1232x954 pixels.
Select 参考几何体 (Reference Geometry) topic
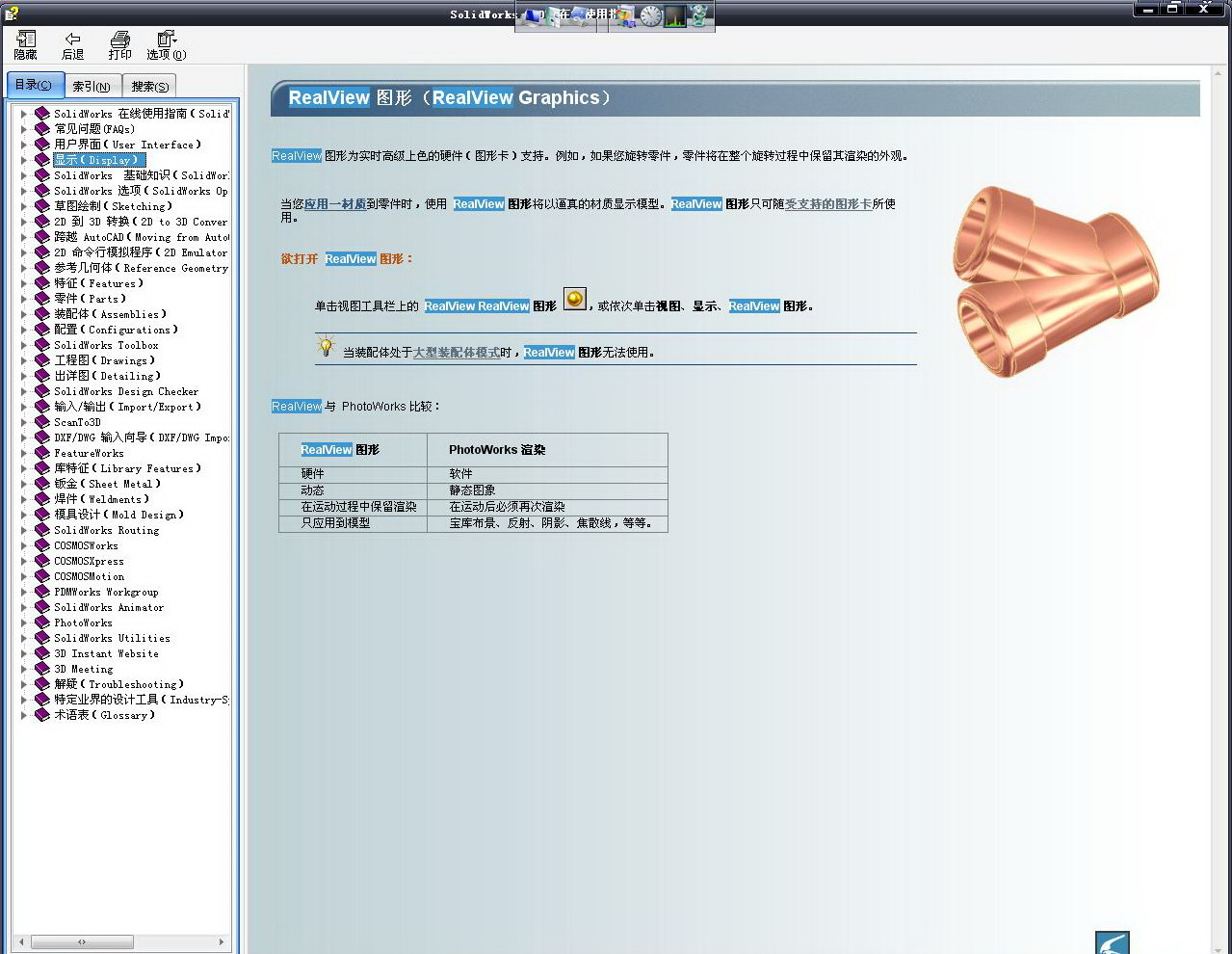tap(142, 268)
